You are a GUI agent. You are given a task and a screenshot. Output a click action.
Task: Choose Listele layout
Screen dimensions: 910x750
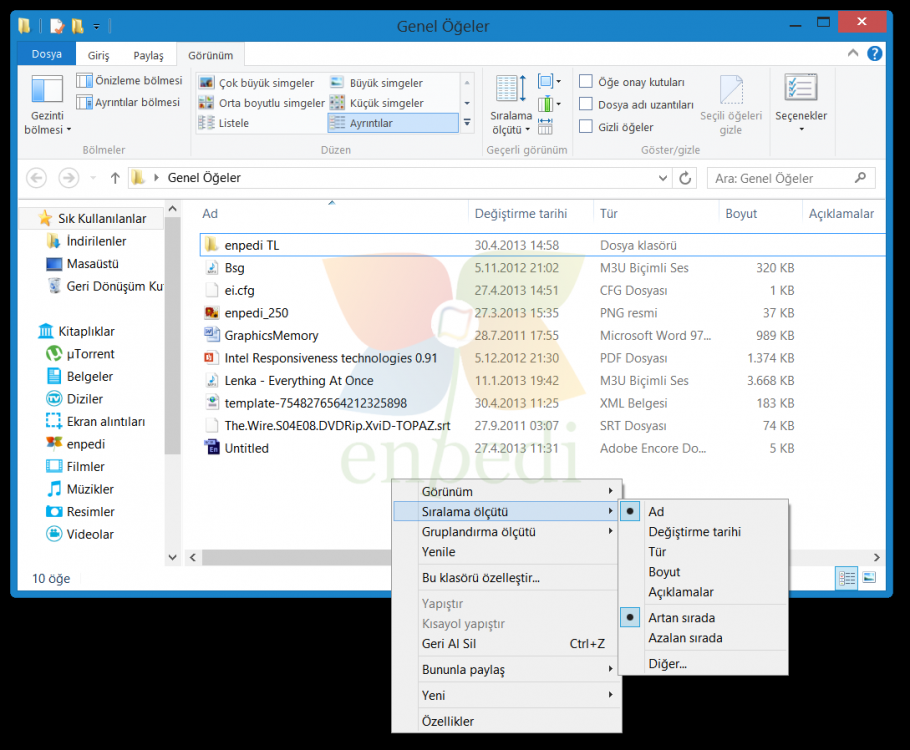(x=224, y=123)
